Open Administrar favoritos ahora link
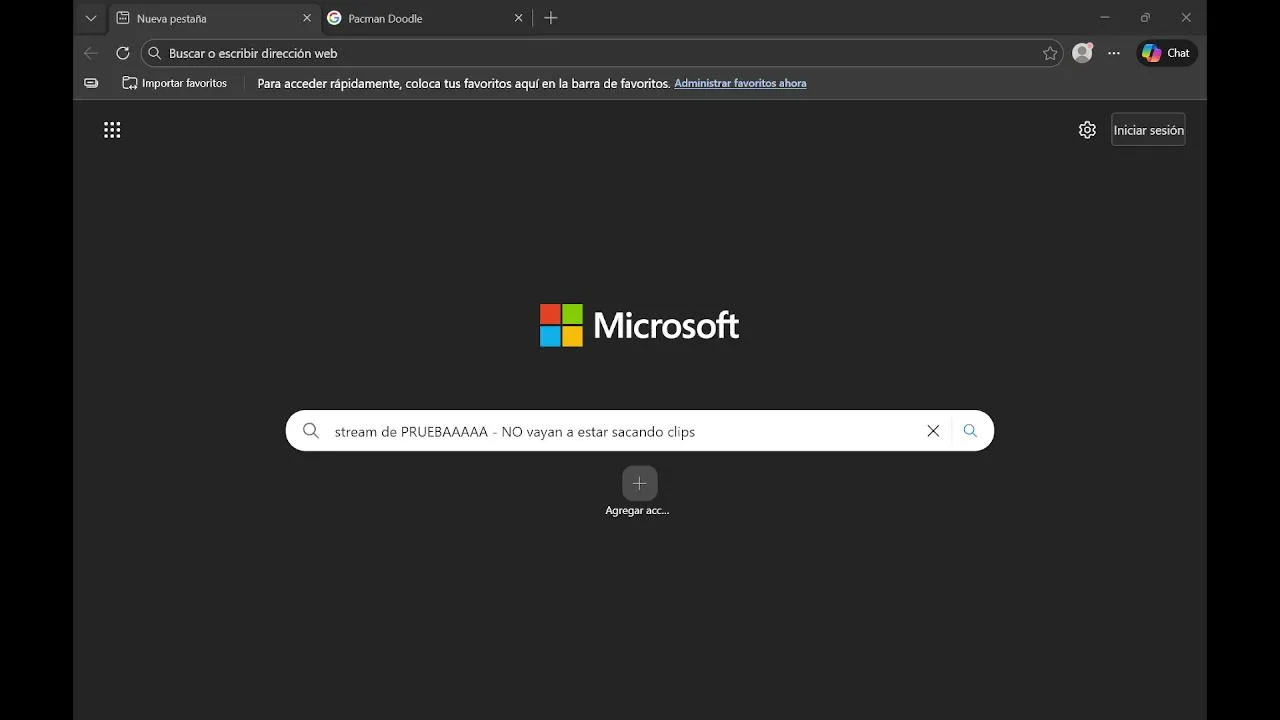This screenshot has height=720, width=1280. click(740, 83)
